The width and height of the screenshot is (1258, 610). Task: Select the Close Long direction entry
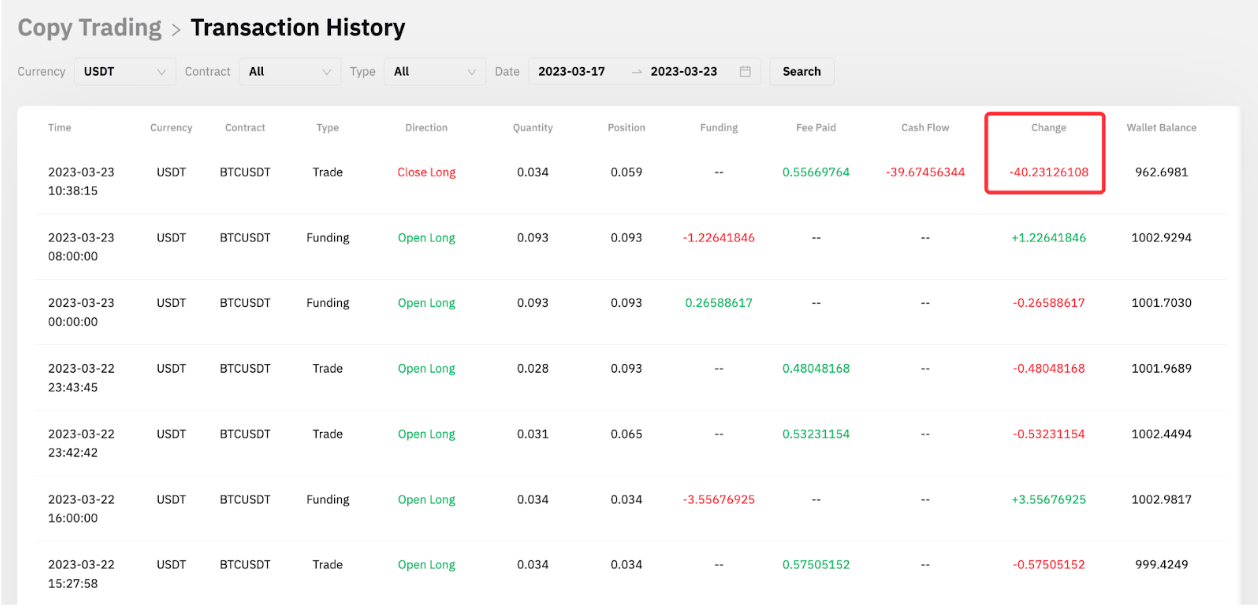point(426,173)
